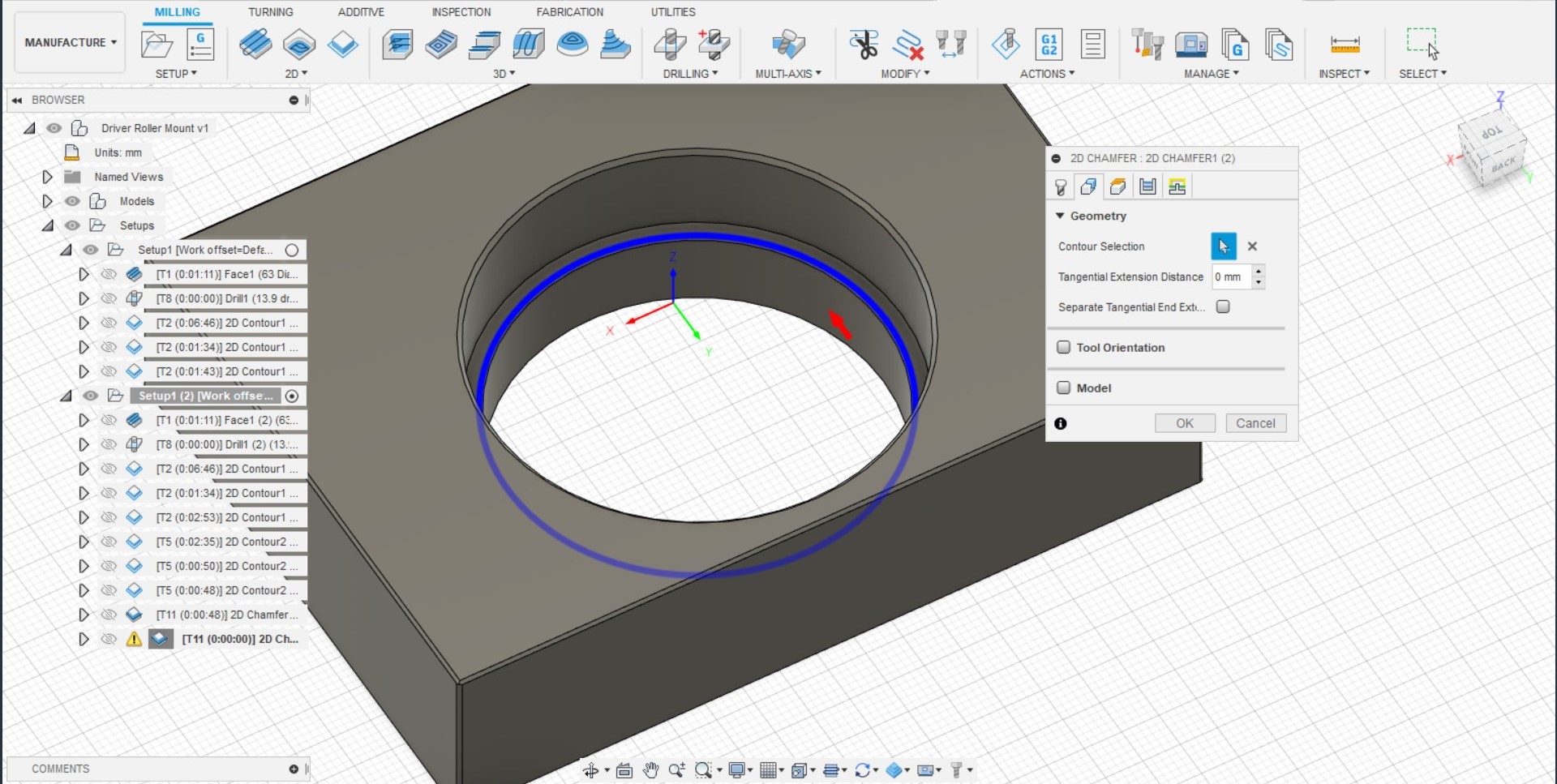This screenshot has width=1557, height=784.
Task: Switch to the TURNING tab
Action: point(271,11)
